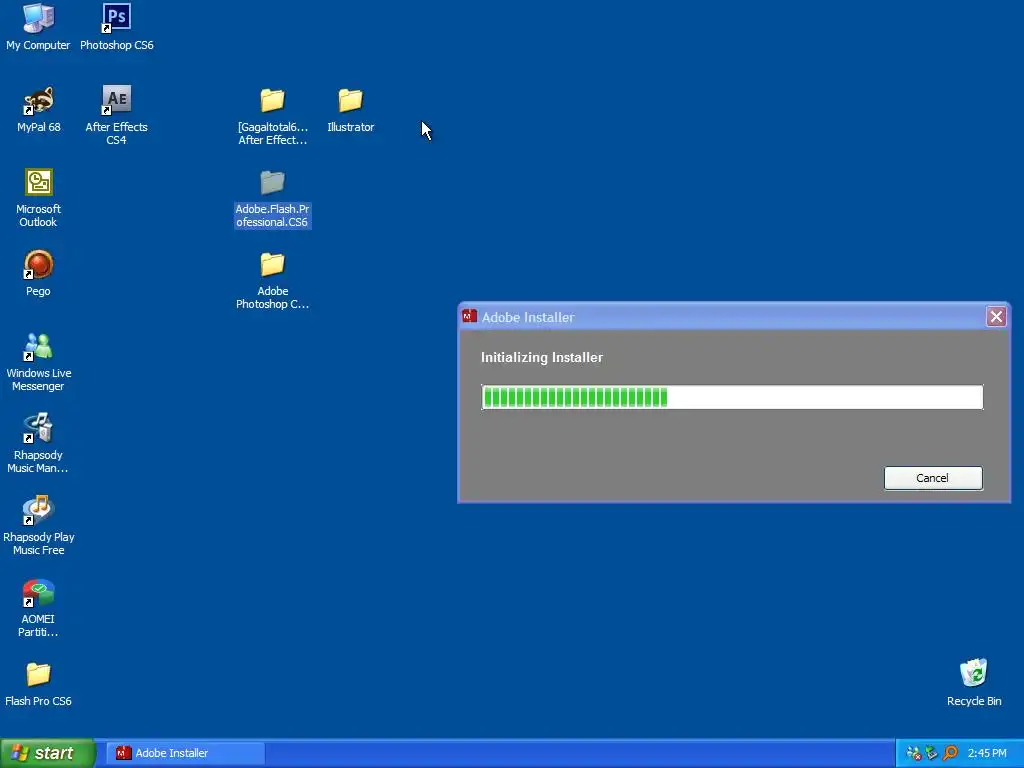Click Cancel in Adobe Installer
This screenshot has height=768, width=1024.
pos(933,478)
